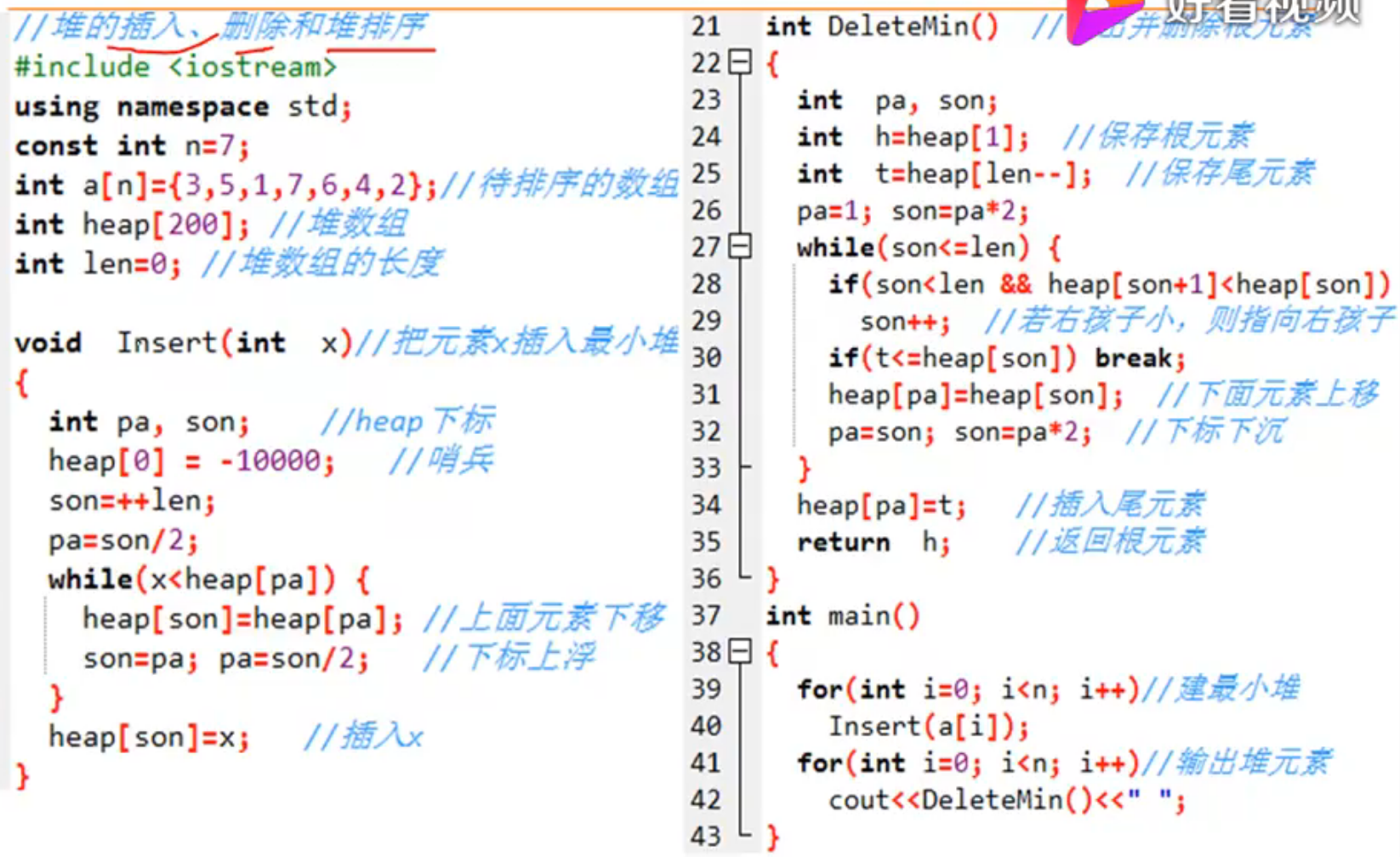Click the for loop with 输出堆元素 comment
The height and width of the screenshot is (857, 1400).
pos(1064,763)
